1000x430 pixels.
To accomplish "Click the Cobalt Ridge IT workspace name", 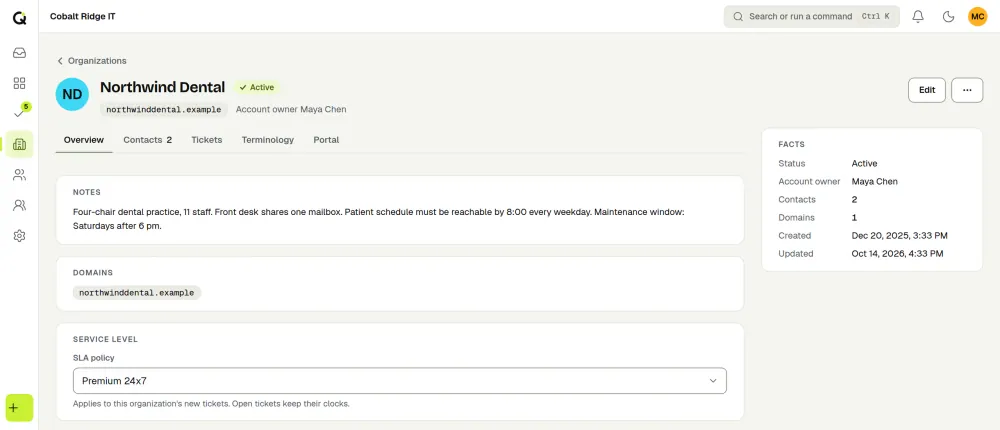I will pyautogui.click(x=82, y=17).
